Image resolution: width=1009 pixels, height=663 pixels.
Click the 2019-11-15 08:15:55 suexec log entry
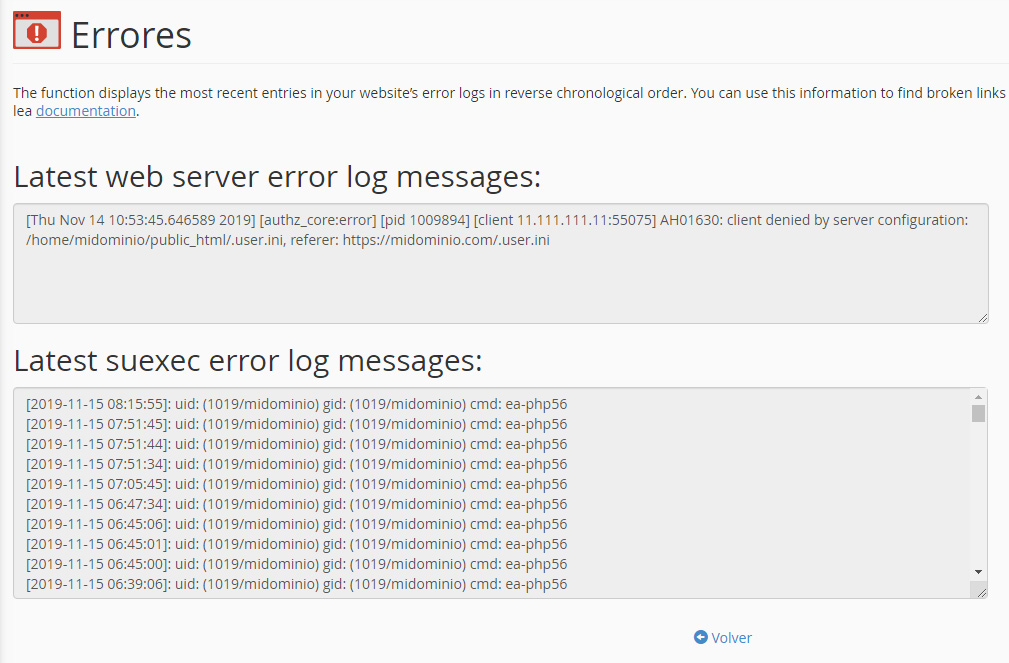coord(296,404)
